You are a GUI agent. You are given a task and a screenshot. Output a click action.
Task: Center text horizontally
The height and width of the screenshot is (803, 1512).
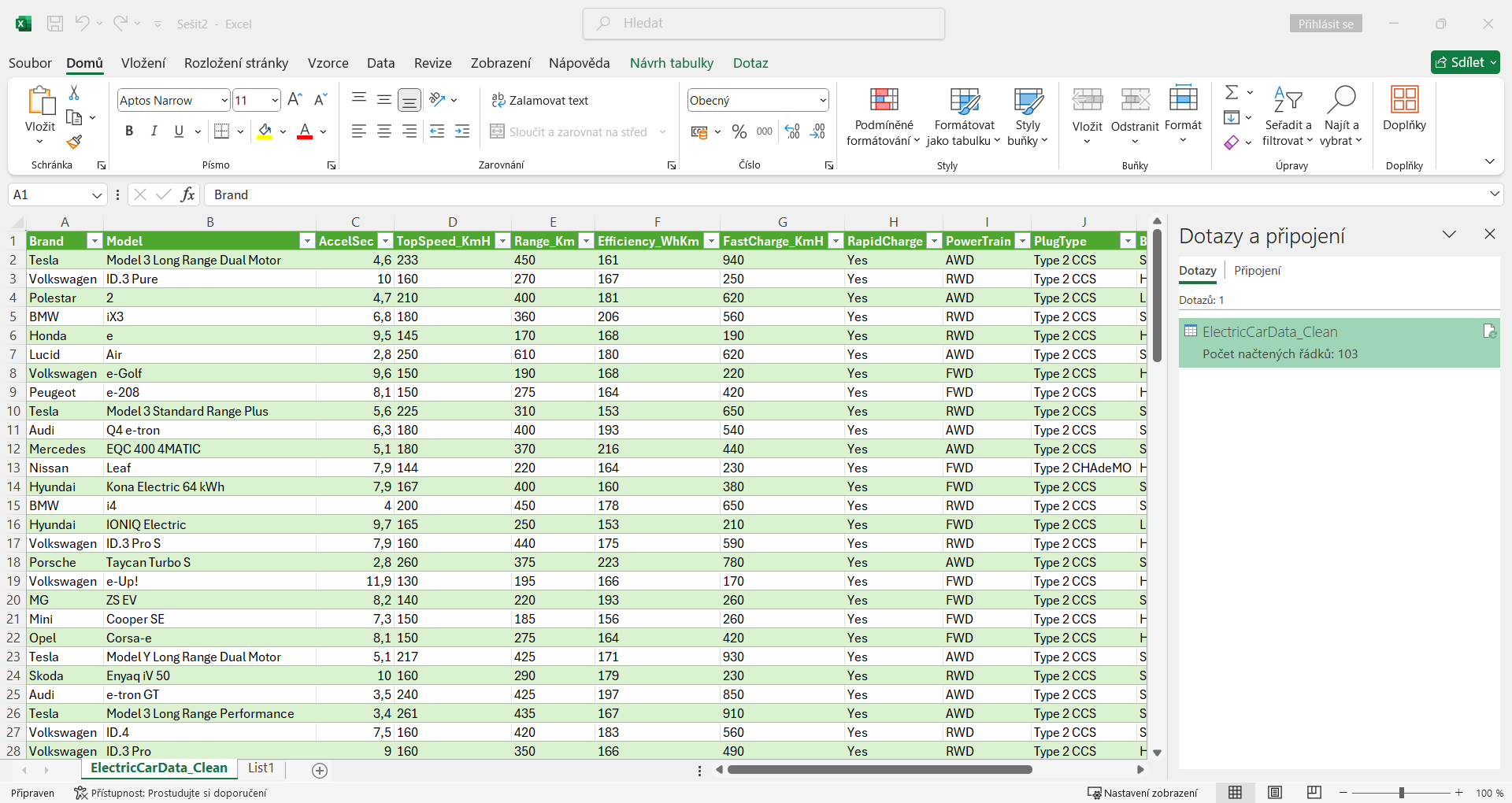click(x=384, y=131)
